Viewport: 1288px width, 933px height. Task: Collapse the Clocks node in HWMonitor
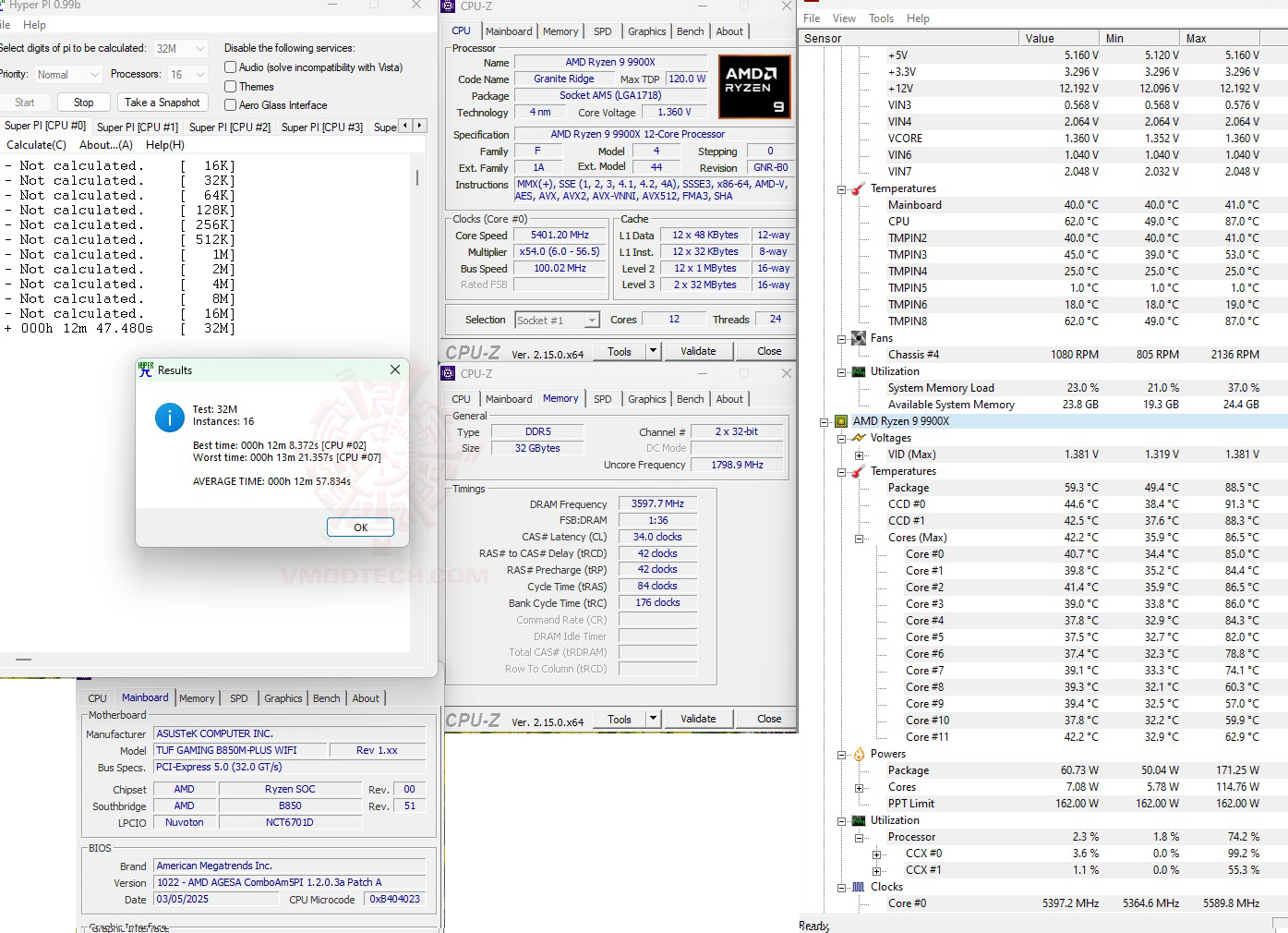coord(842,888)
